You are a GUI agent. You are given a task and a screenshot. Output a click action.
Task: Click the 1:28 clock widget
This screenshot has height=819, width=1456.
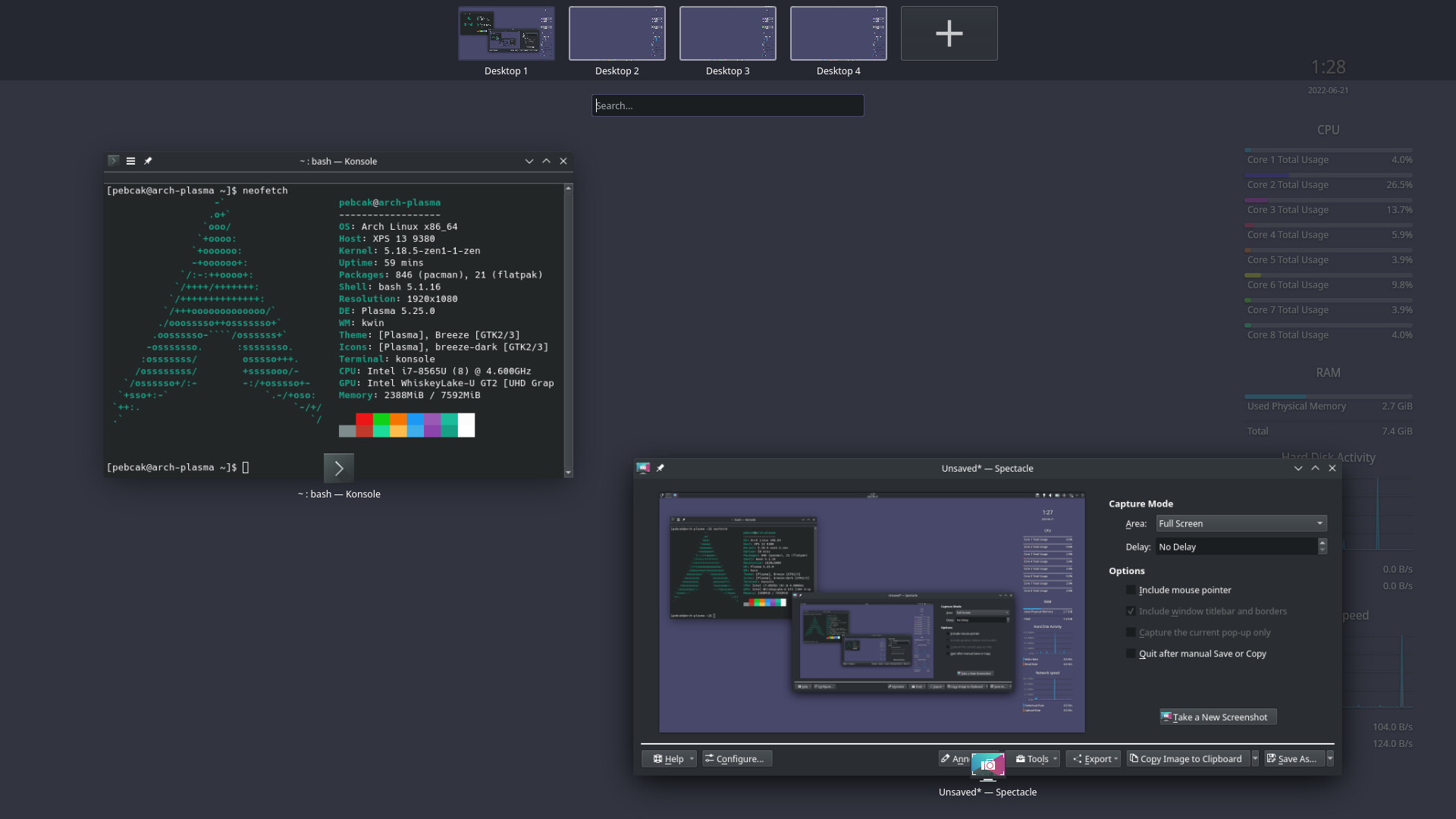coord(1329,67)
